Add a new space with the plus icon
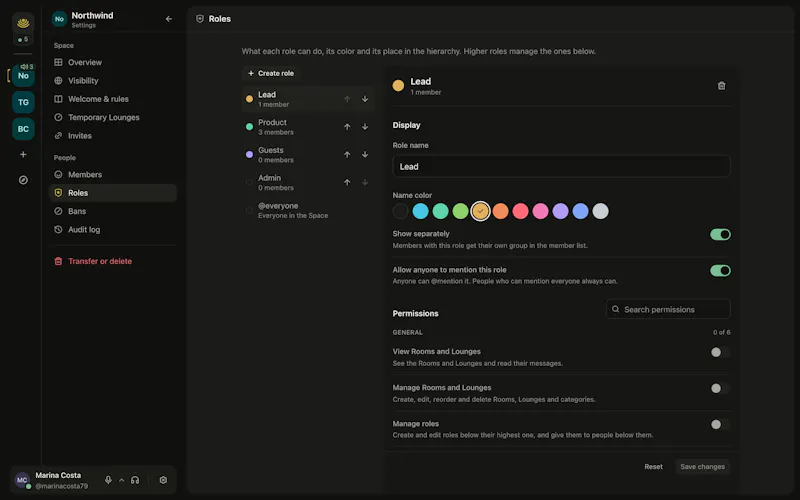 pyautogui.click(x=23, y=154)
